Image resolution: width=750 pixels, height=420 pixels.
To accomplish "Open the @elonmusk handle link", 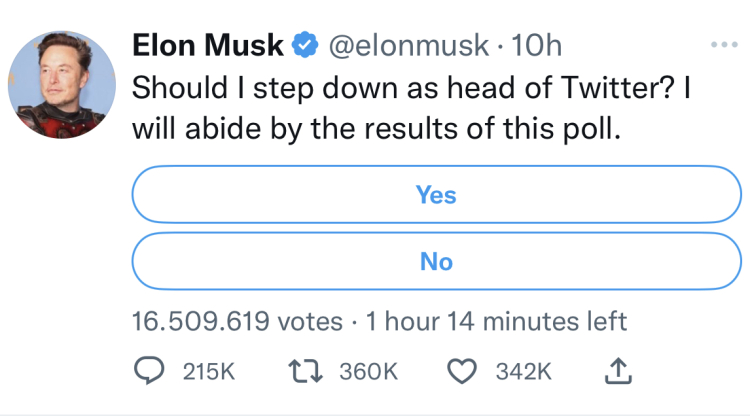I will 406,46.
